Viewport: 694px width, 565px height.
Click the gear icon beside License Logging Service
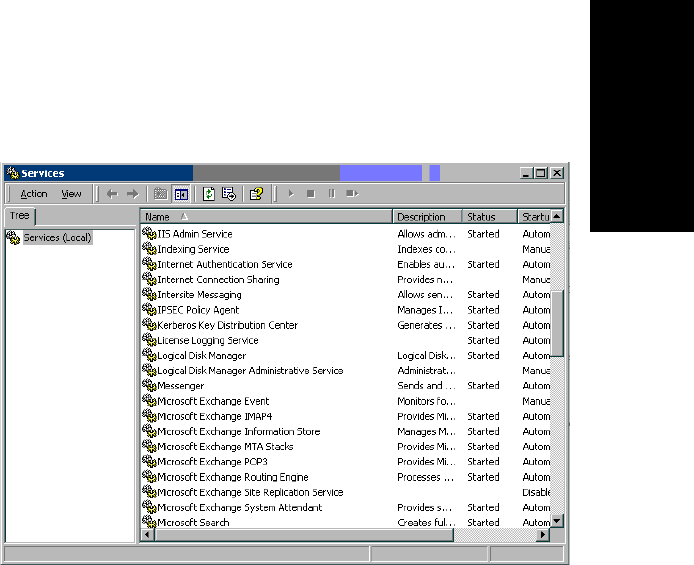click(x=149, y=339)
